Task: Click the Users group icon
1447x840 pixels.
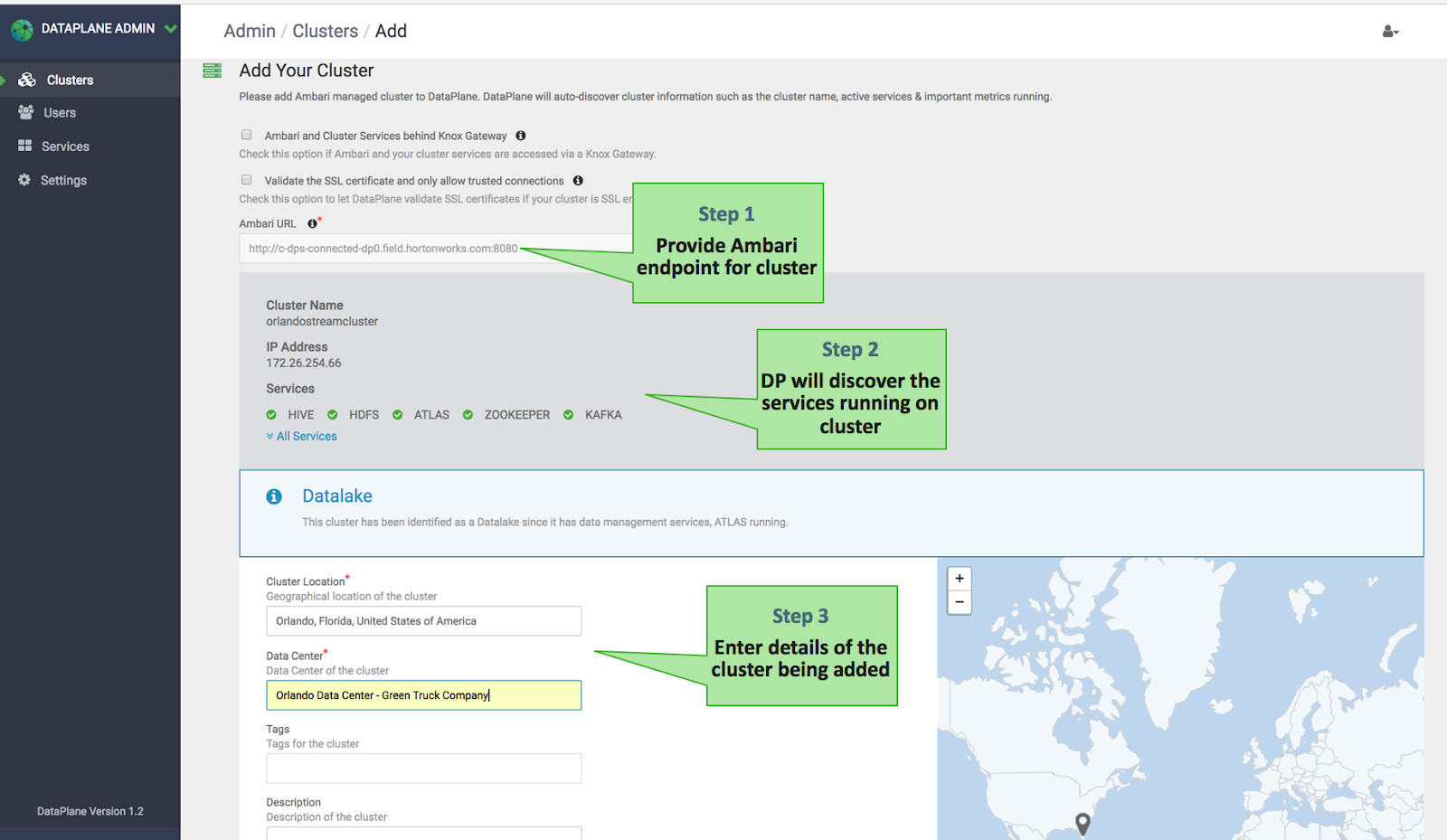Action: click(25, 112)
